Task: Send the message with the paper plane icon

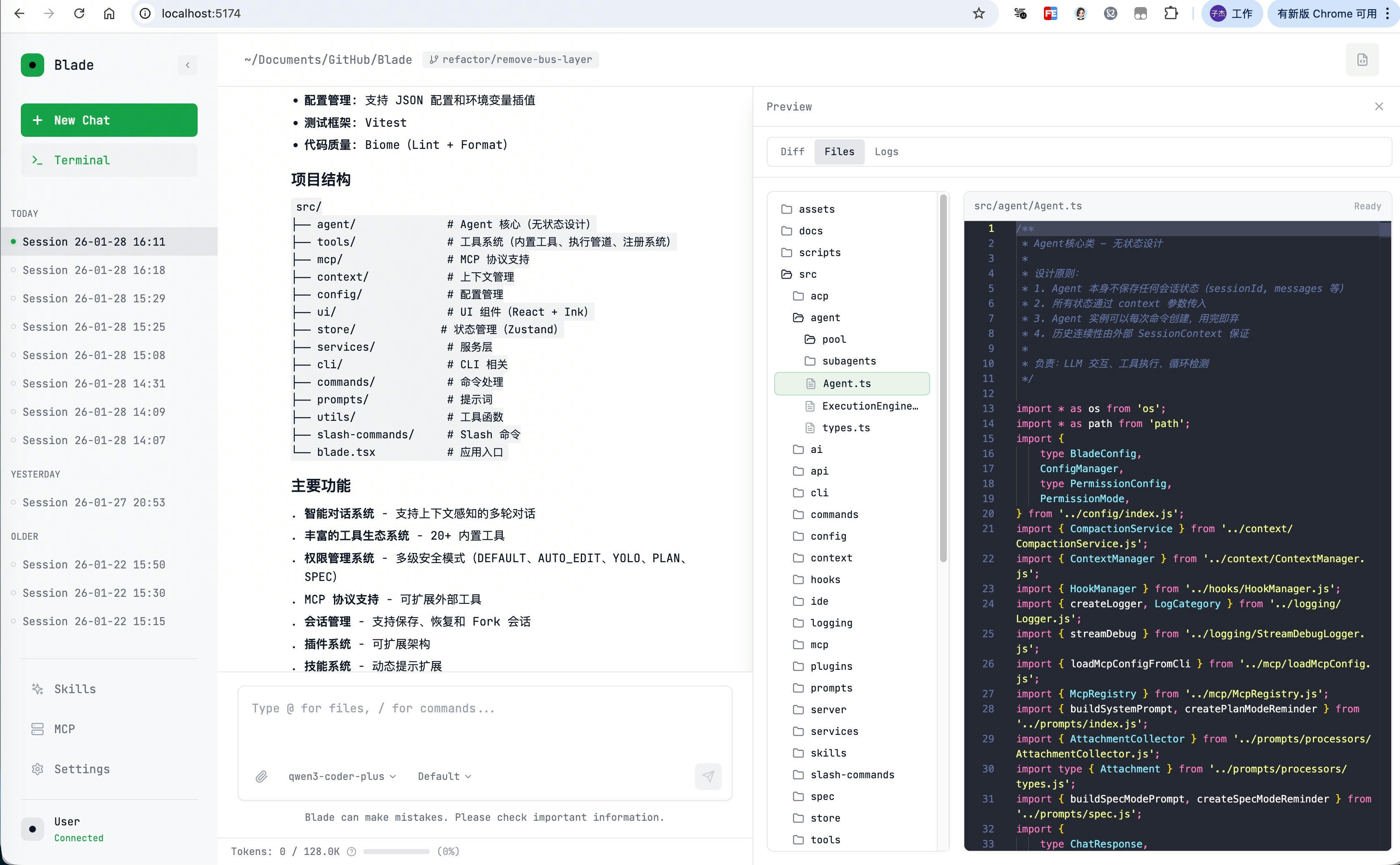Action: (x=708, y=776)
